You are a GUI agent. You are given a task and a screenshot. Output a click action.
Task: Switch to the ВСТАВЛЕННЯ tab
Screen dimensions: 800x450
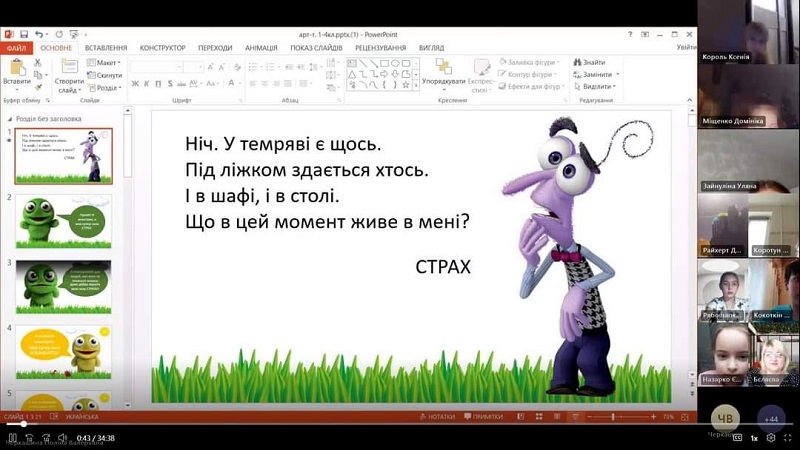pos(106,48)
